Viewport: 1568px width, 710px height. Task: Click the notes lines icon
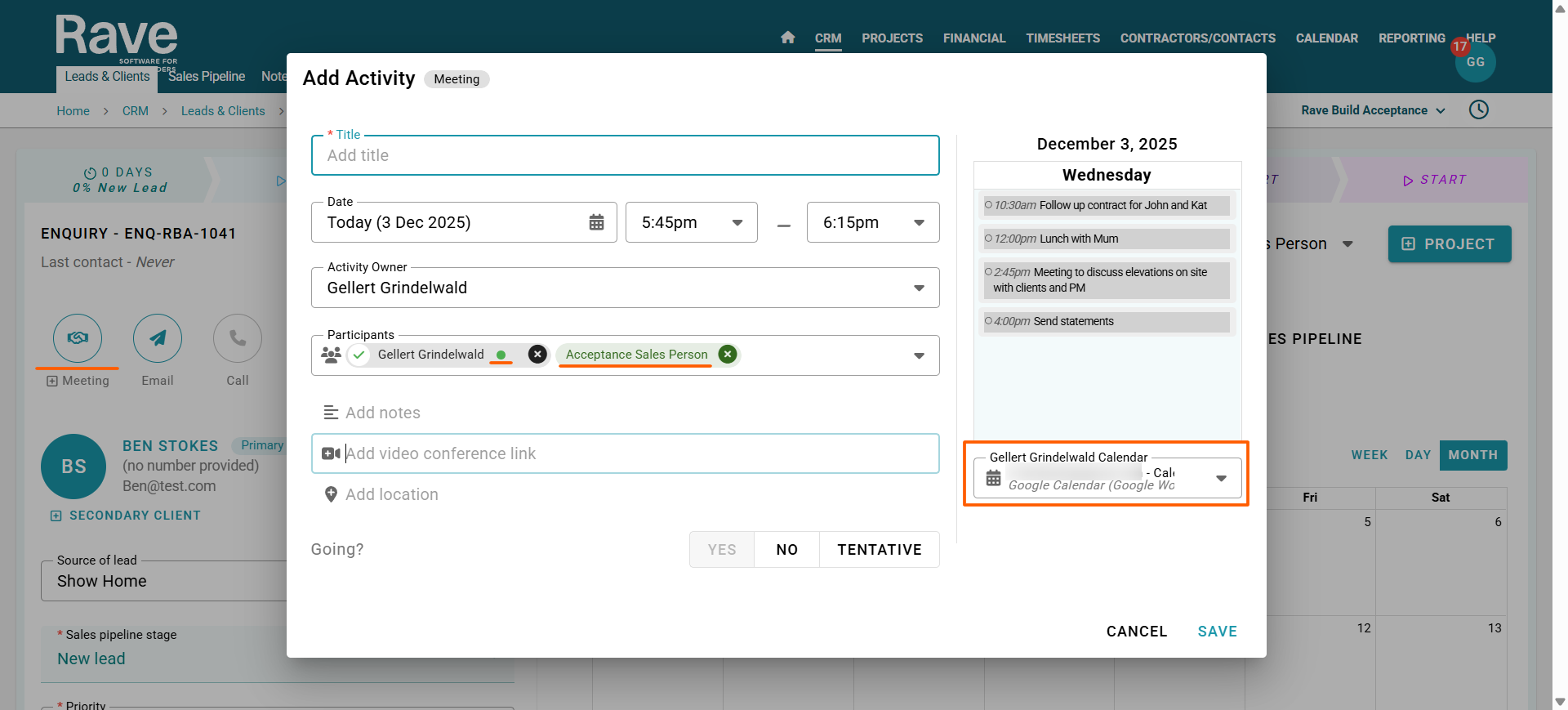pyautogui.click(x=331, y=413)
